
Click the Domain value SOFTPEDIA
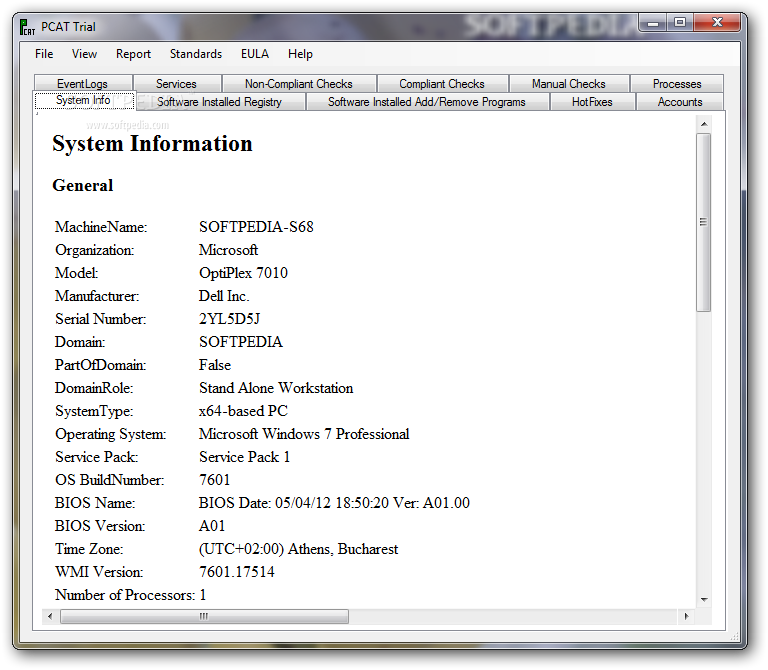(x=241, y=342)
